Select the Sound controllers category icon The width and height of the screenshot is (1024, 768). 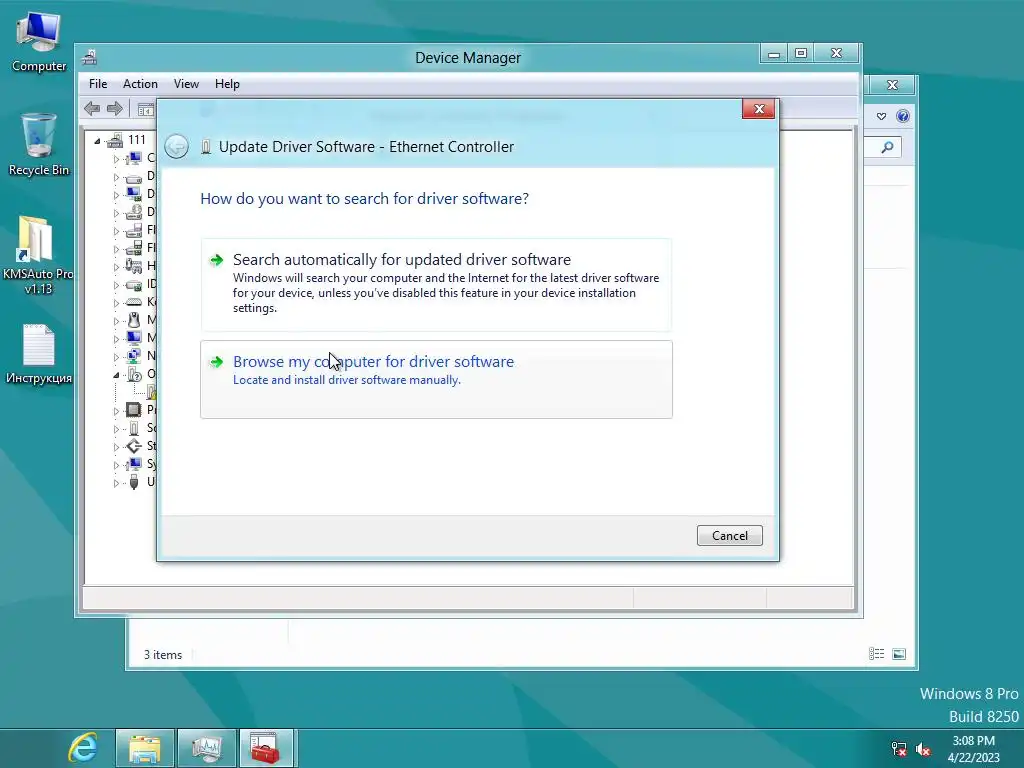pos(134,428)
